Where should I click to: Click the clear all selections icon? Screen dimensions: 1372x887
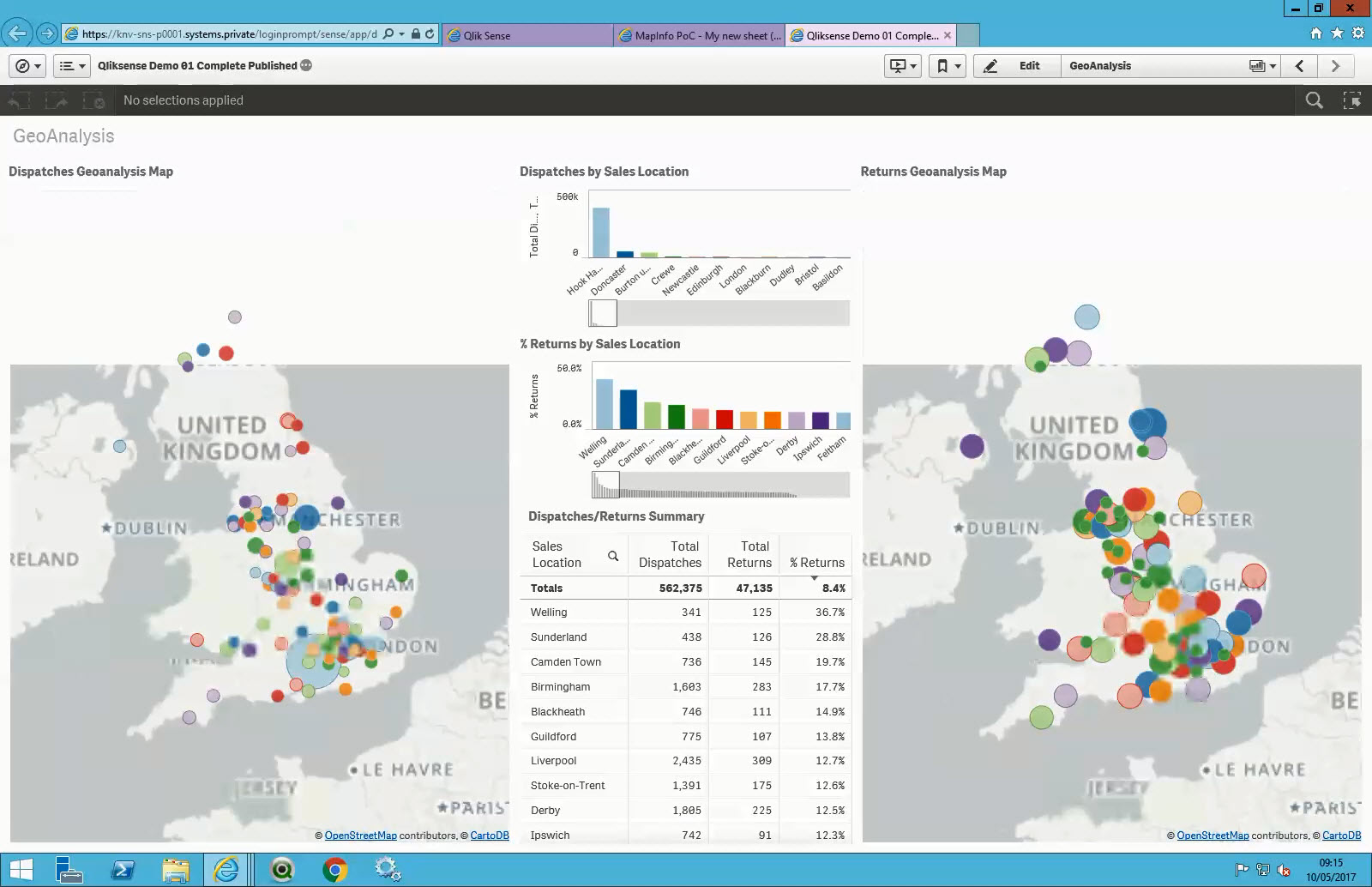tap(94, 100)
